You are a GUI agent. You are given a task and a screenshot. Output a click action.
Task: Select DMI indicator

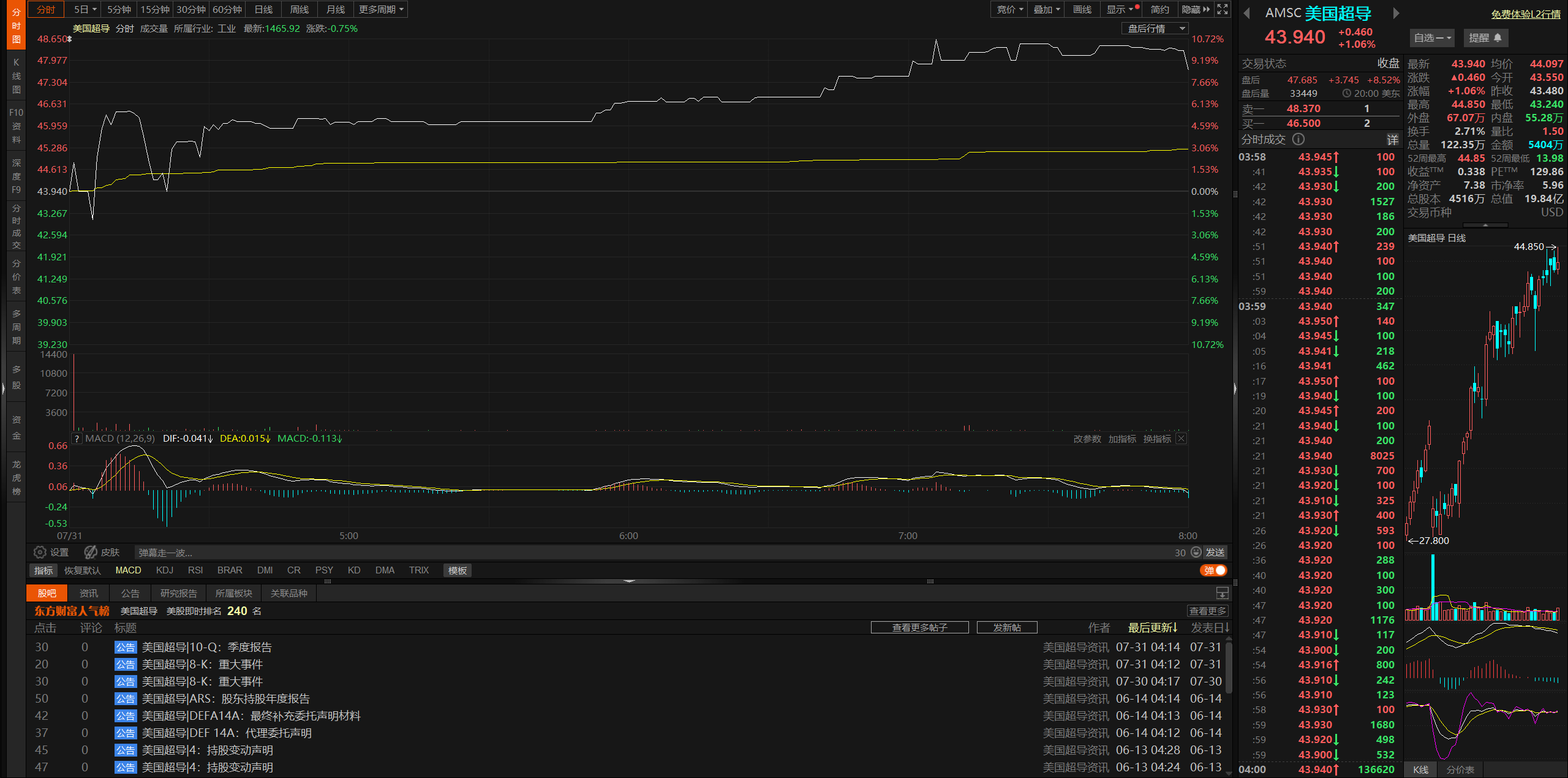point(265,570)
